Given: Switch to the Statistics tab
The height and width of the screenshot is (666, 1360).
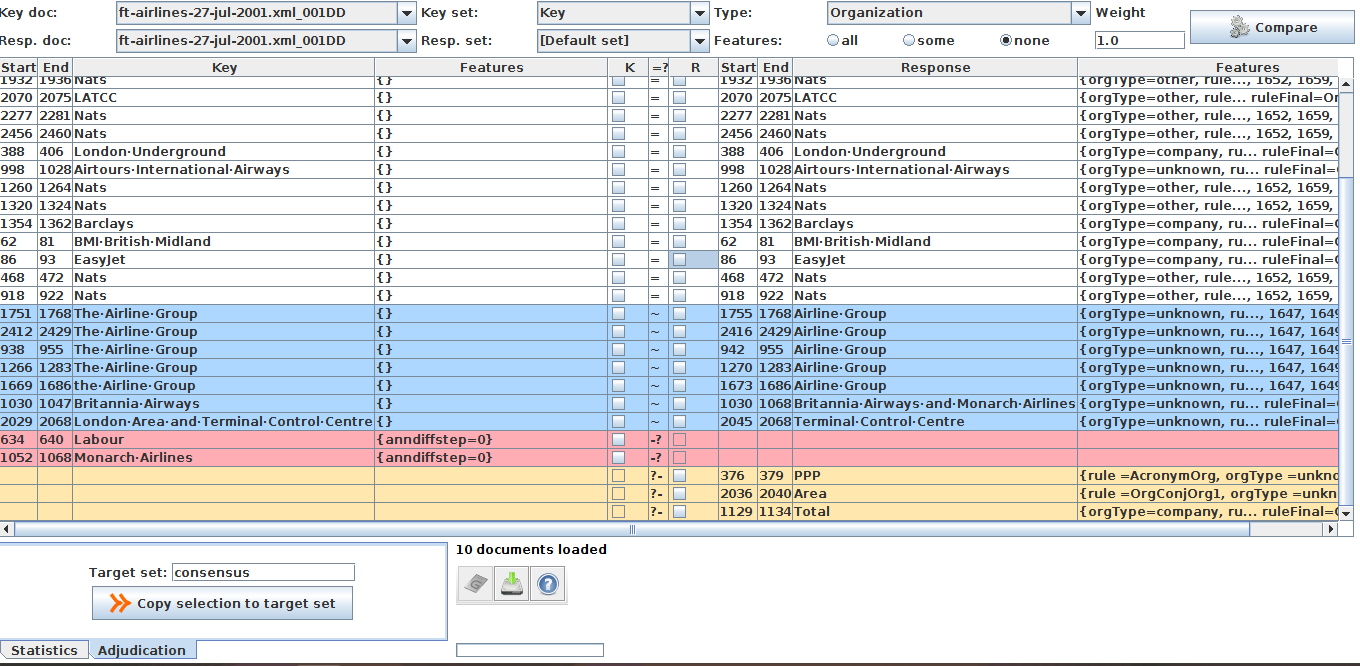Looking at the screenshot, I should tap(44, 649).
